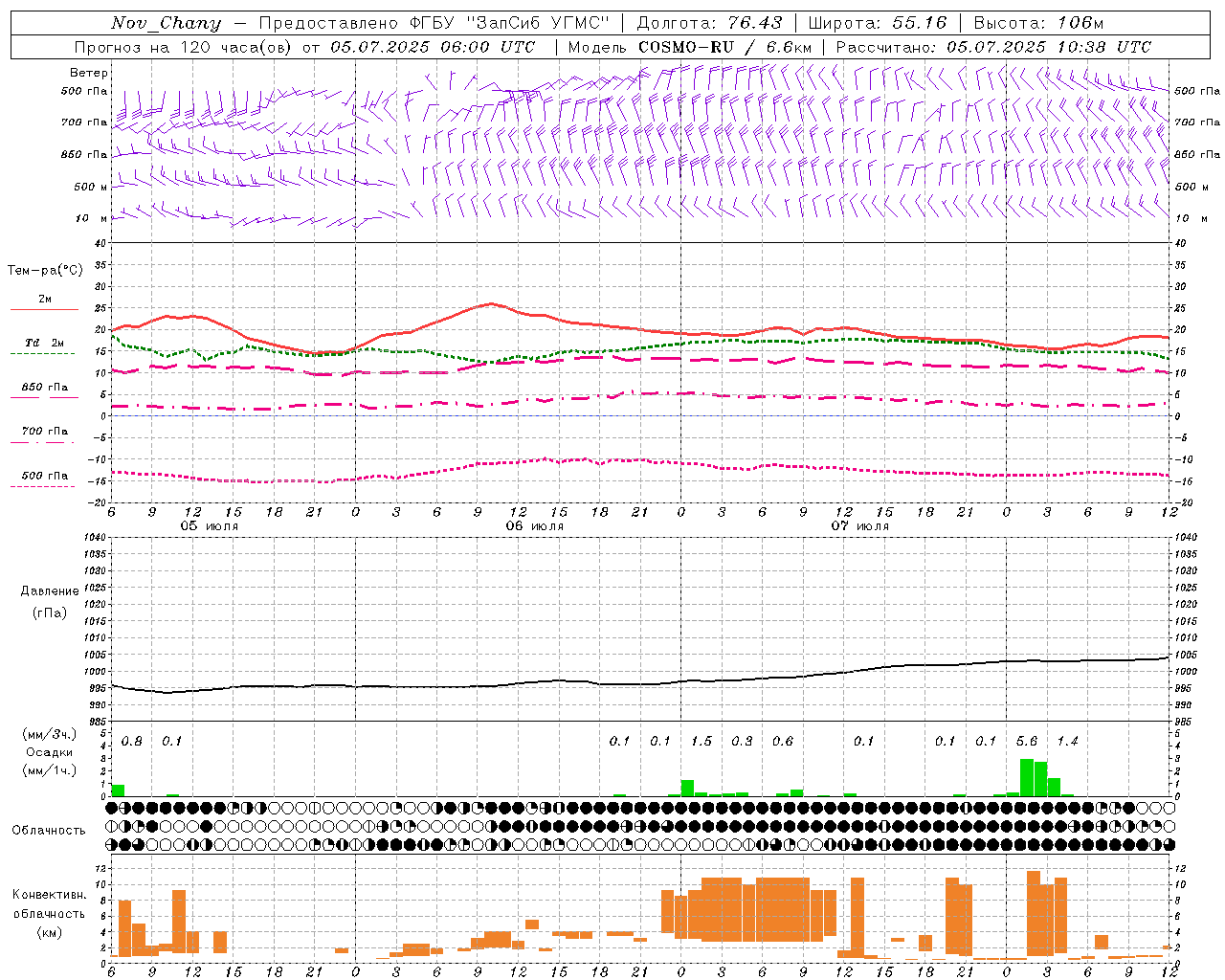
Task: Click the Высота: 106м header value
Action: point(1038,23)
